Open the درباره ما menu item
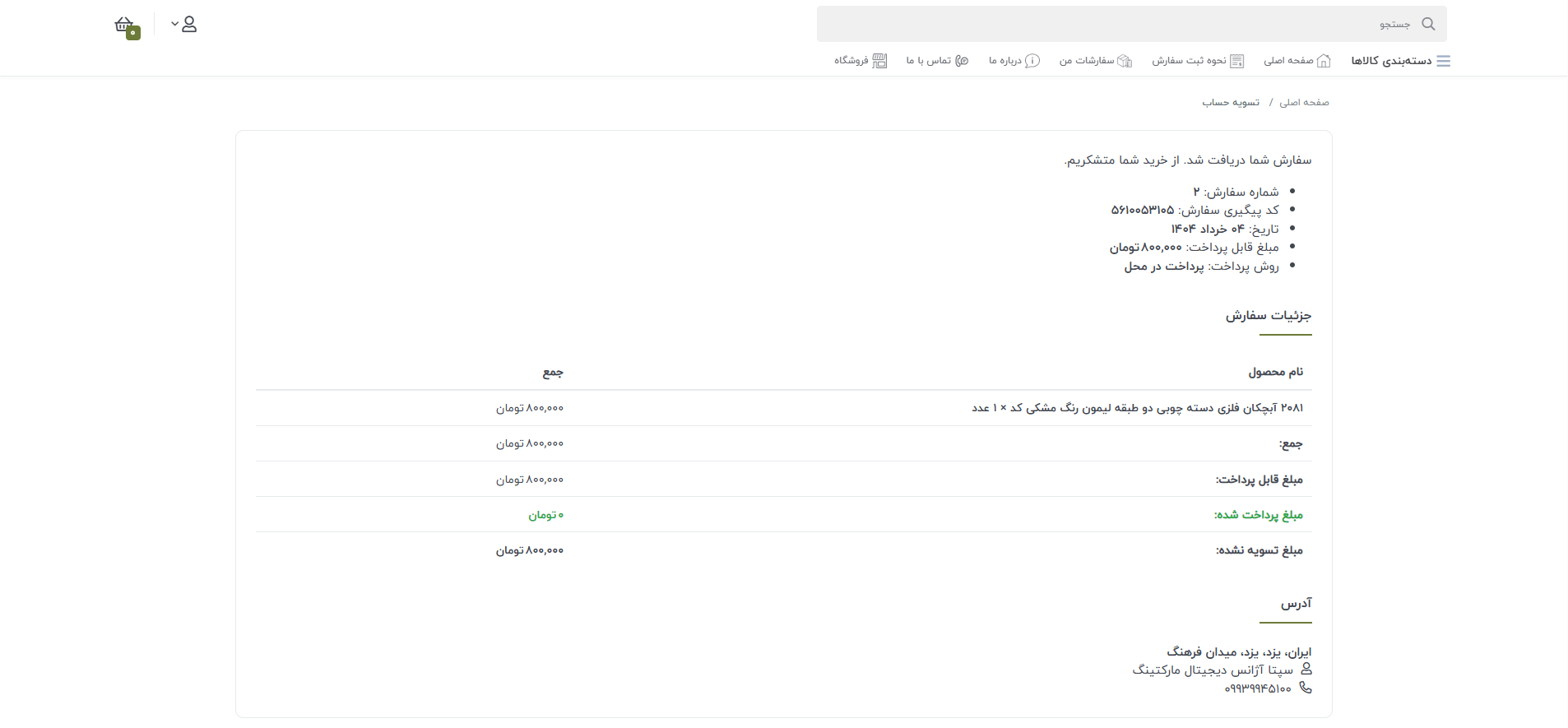 point(1004,61)
